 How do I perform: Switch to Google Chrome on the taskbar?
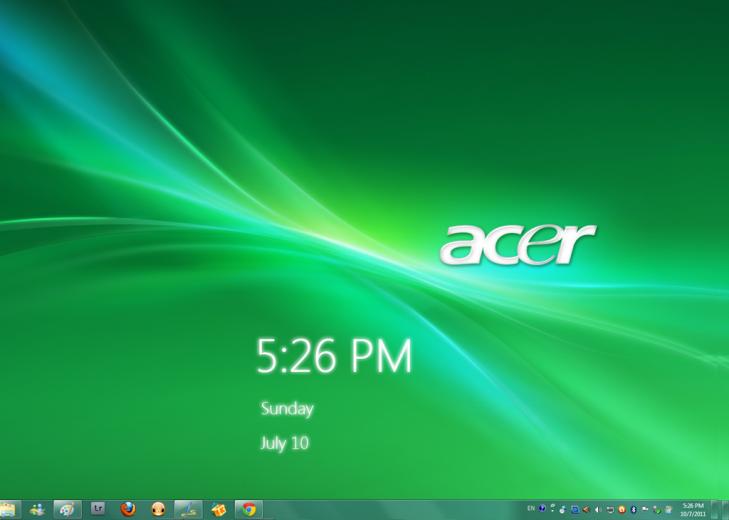pyautogui.click(x=249, y=510)
